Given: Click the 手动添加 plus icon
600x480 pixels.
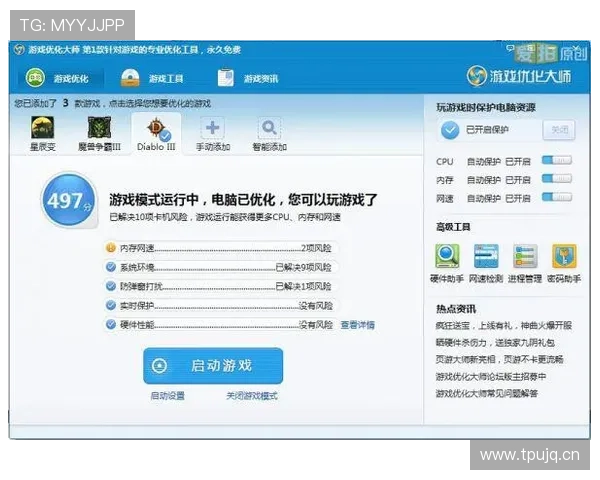Looking at the screenshot, I should (213, 127).
